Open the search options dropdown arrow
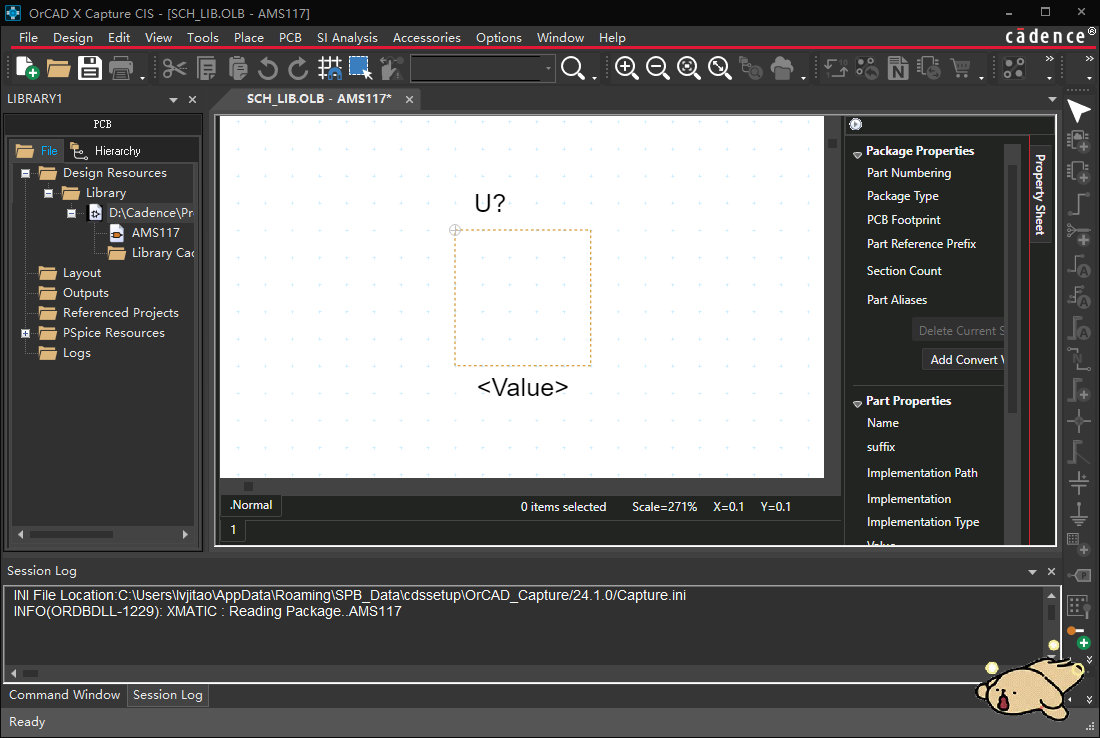This screenshot has height=738, width=1100. pos(593,76)
